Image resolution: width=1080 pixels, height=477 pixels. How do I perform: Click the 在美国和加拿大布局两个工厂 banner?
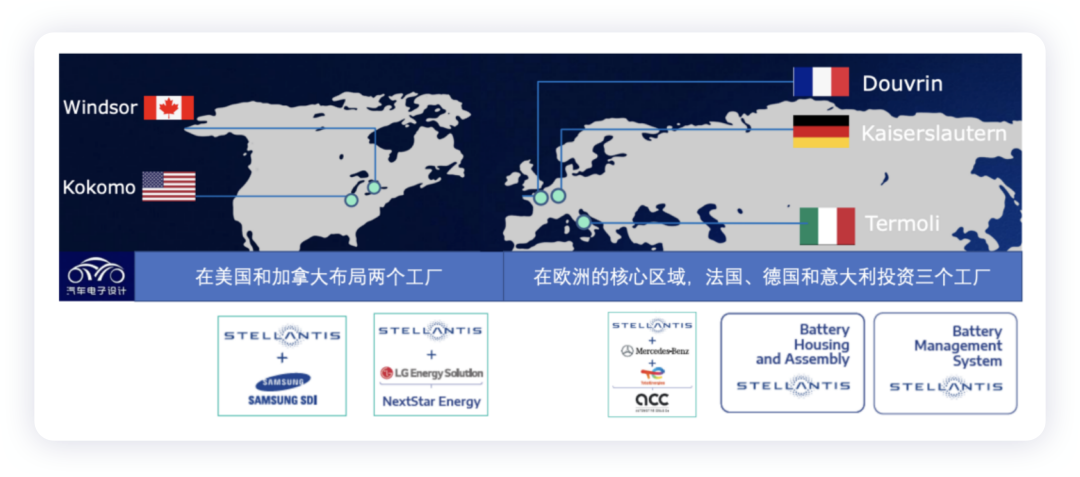(x=319, y=277)
